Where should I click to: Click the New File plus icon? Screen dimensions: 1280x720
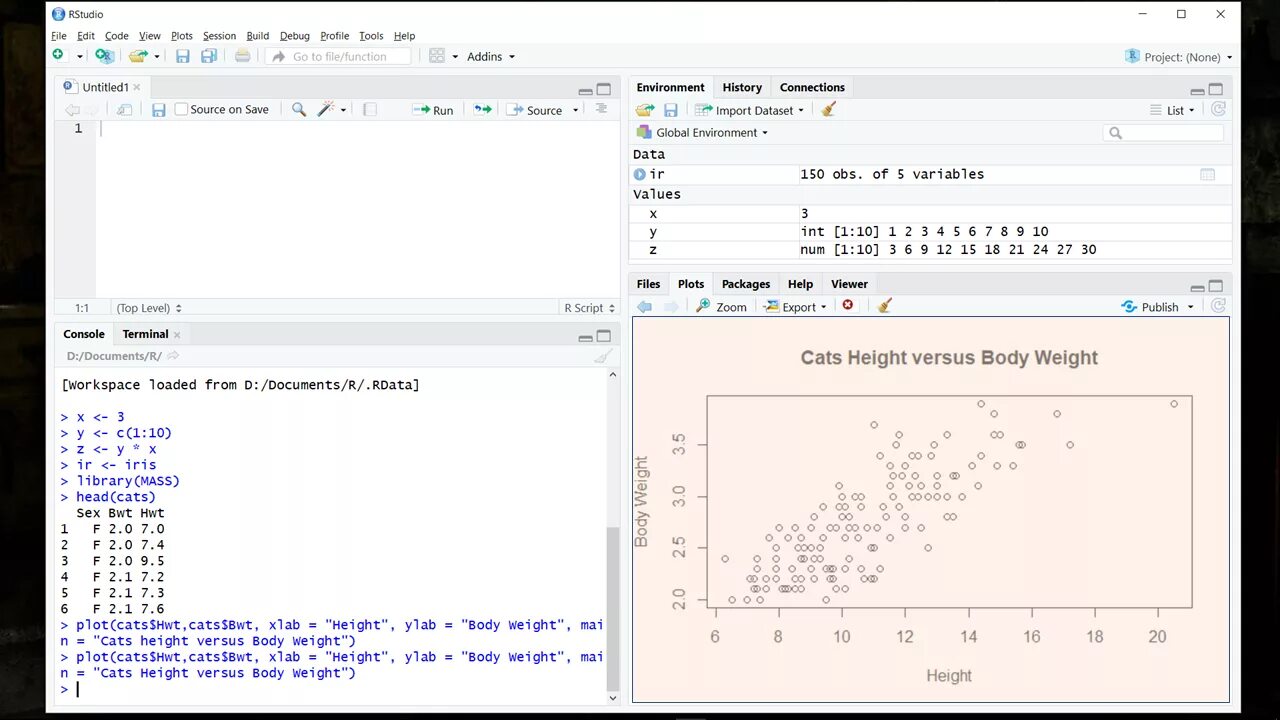click(58, 56)
